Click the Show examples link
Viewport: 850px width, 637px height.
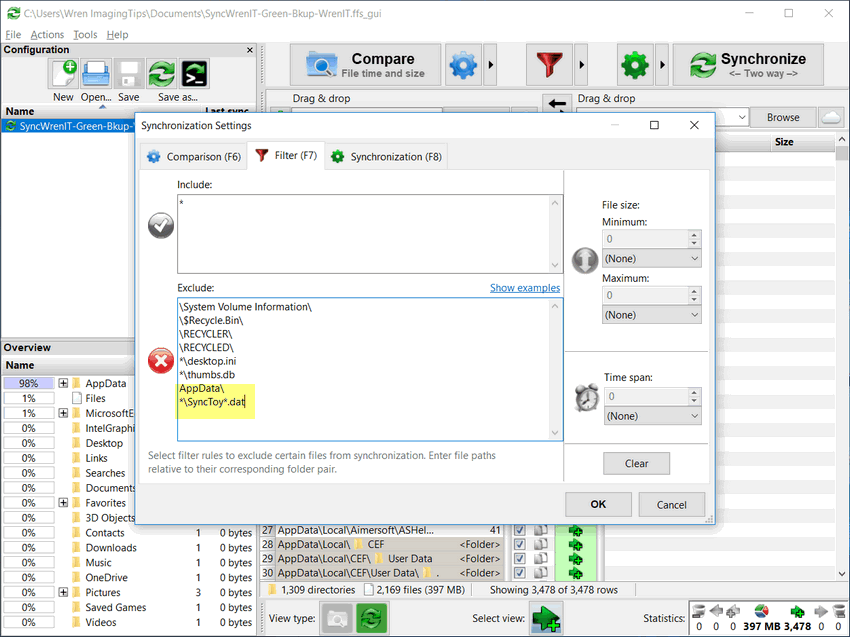524,288
